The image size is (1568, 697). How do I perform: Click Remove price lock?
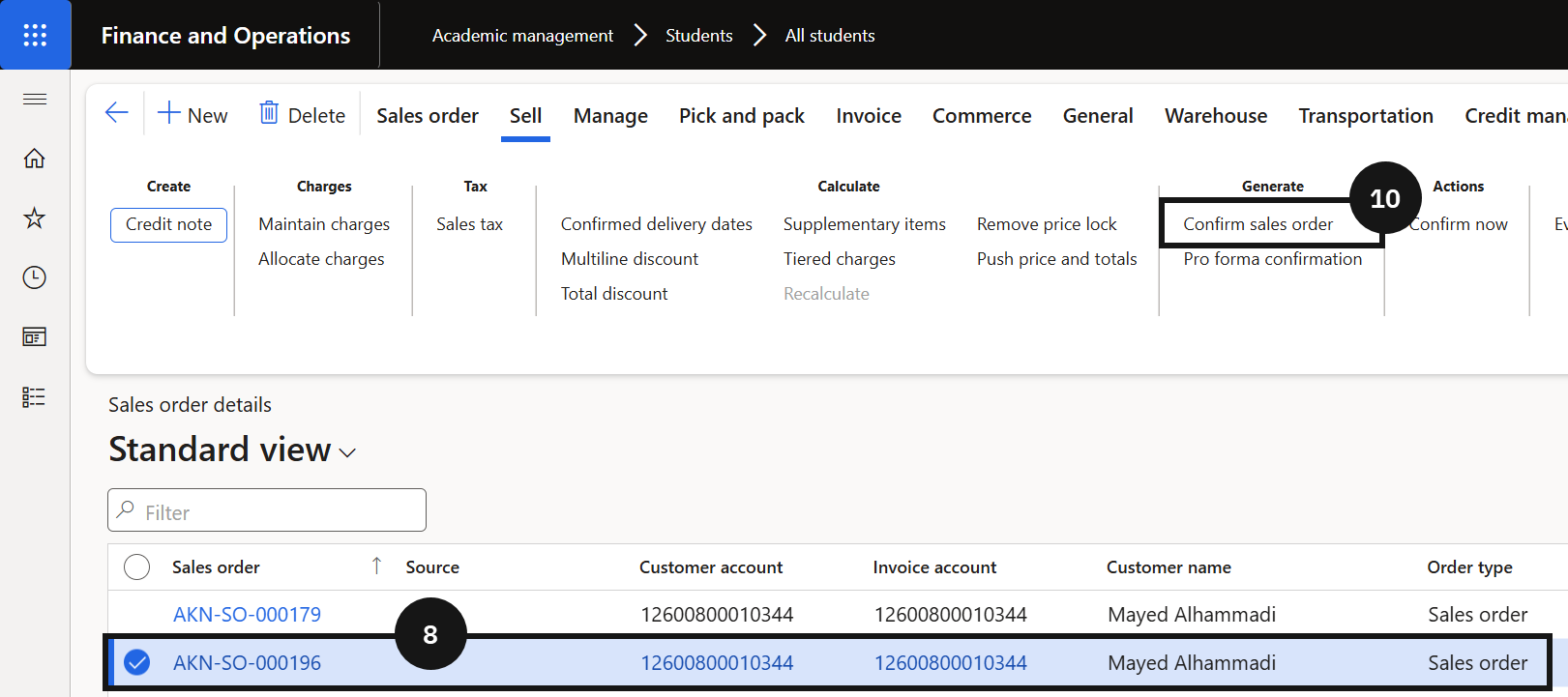point(1047,224)
